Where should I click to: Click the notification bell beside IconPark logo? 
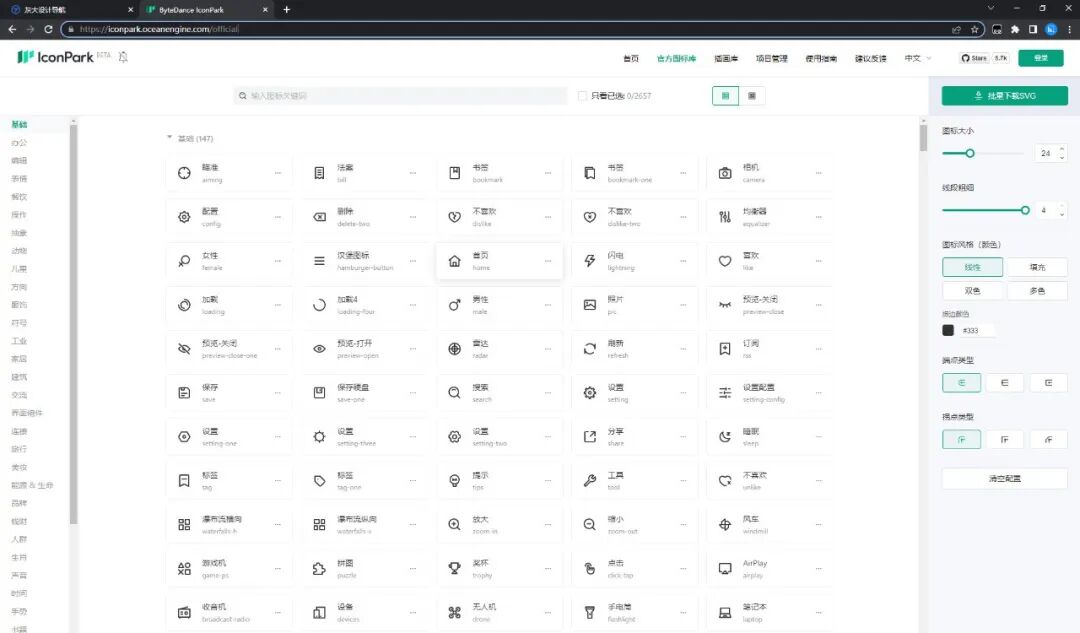pos(123,57)
